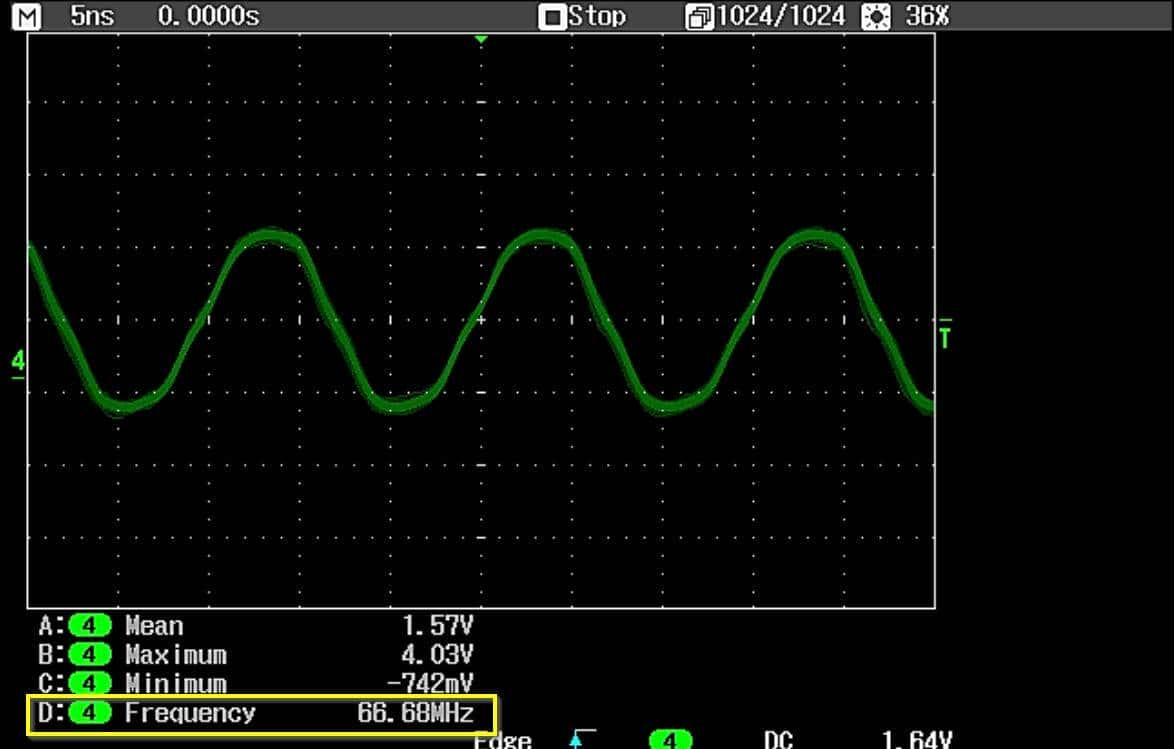The width and height of the screenshot is (1174, 749).
Task: Select the highlighted Frequency measurement row
Action: [x=262, y=715]
